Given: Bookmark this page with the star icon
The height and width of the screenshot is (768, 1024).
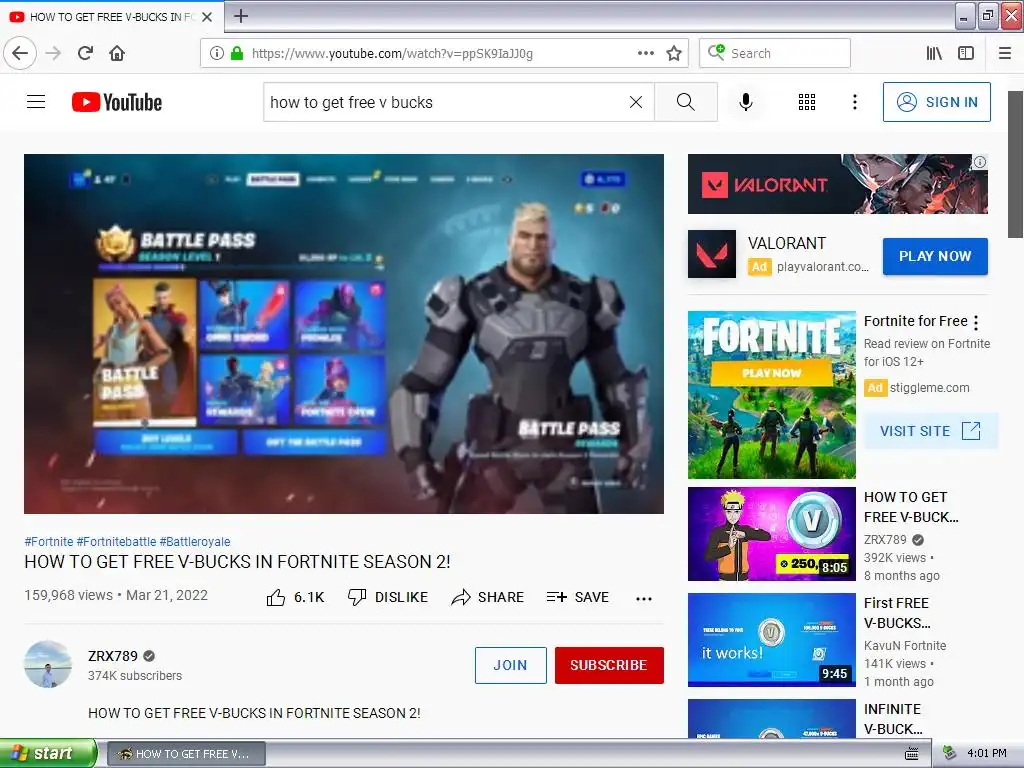Looking at the screenshot, I should [x=674, y=53].
